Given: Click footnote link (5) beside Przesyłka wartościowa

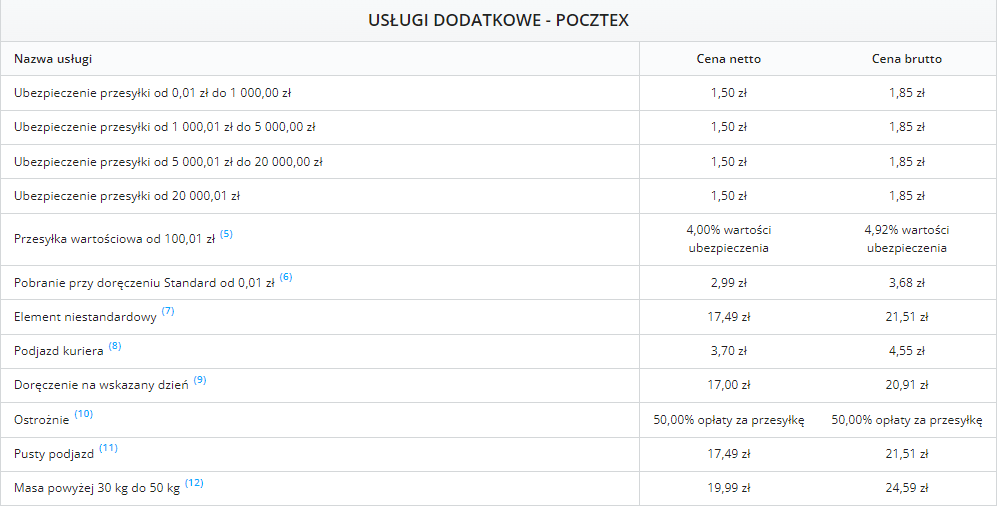Looking at the screenshot, I should [x=226, y=235].
